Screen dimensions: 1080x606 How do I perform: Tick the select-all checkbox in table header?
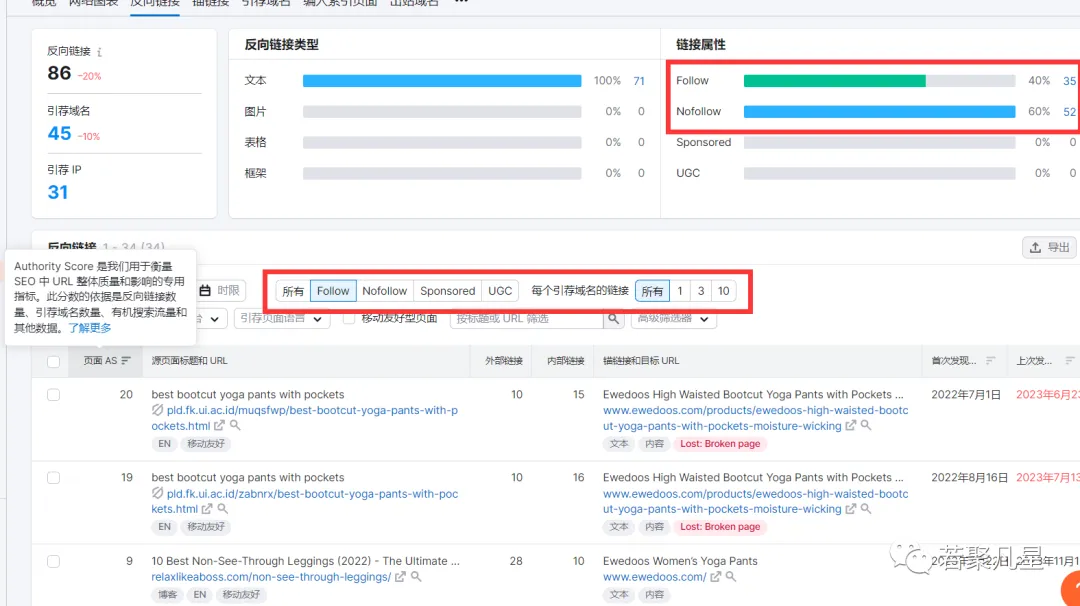54,361
